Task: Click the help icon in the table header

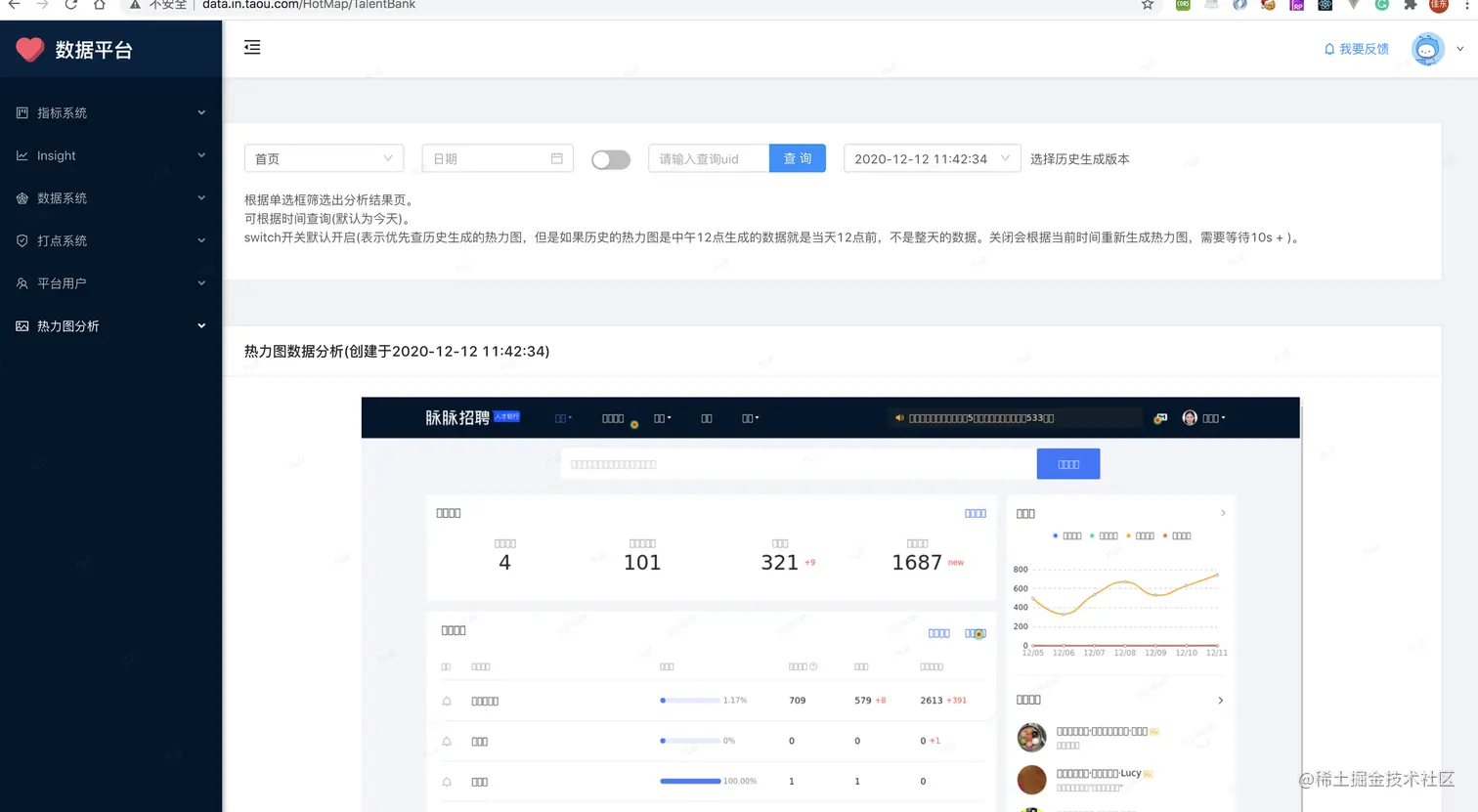Action: [x=813, y=666]
